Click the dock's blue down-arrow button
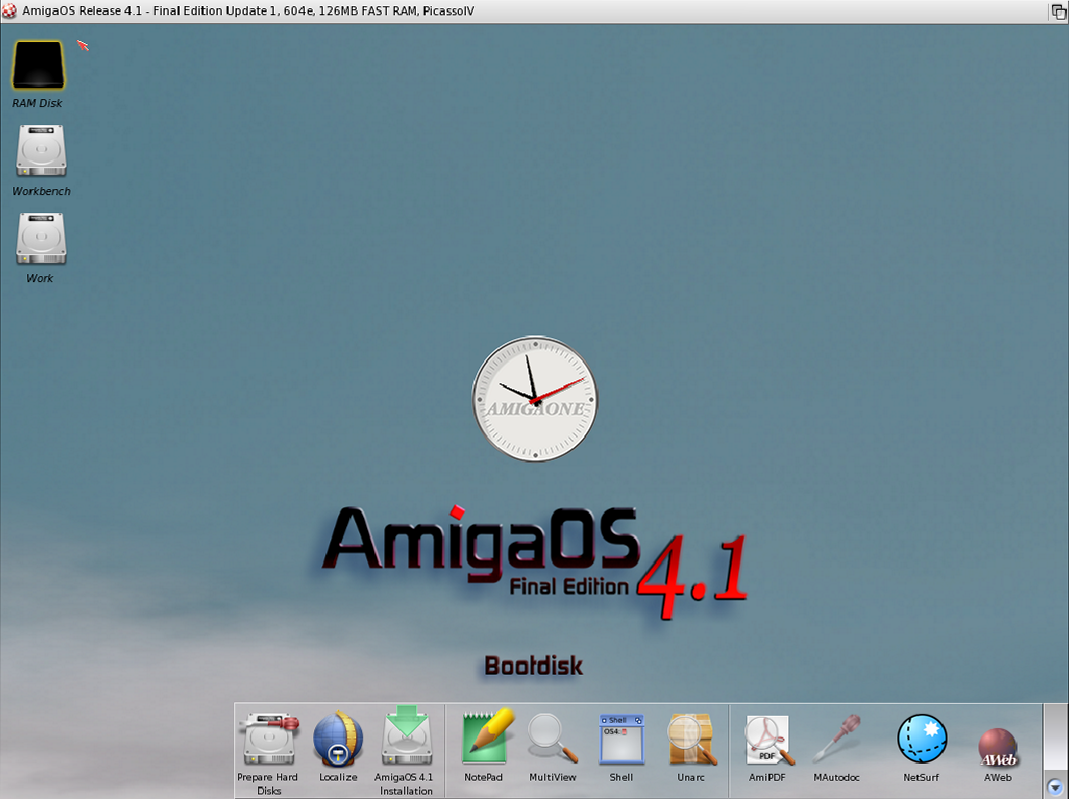This screenshot has height=799, width=1069. click(x=1055, y=786)
